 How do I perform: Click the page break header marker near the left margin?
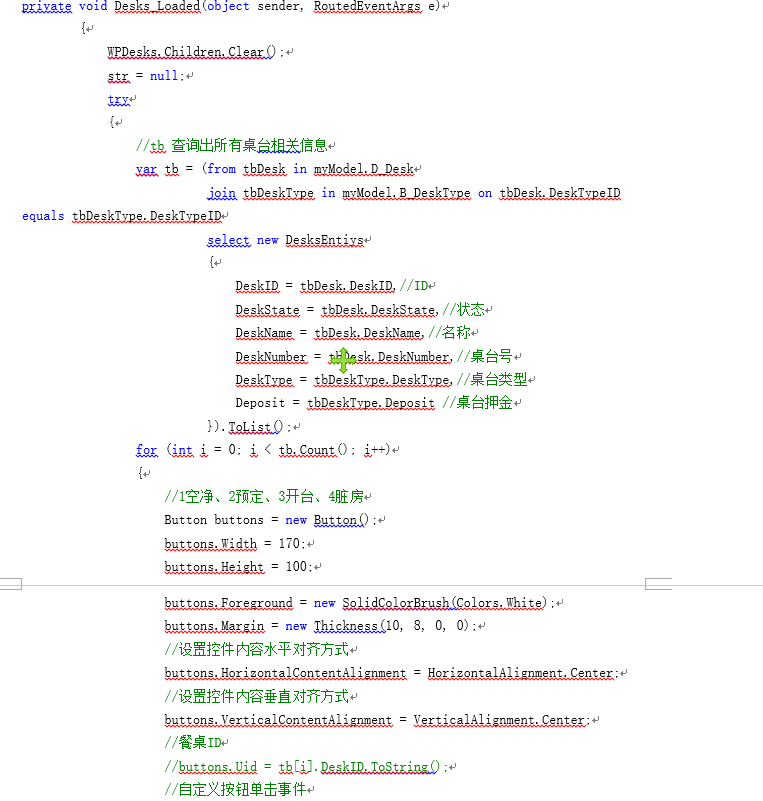click(11, 584)
